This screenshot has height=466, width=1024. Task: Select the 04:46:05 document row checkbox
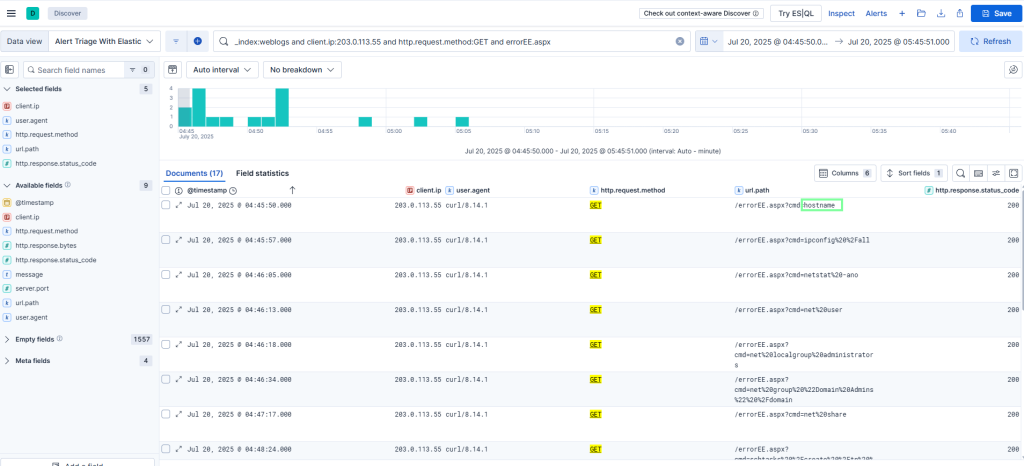pos(166,274)
